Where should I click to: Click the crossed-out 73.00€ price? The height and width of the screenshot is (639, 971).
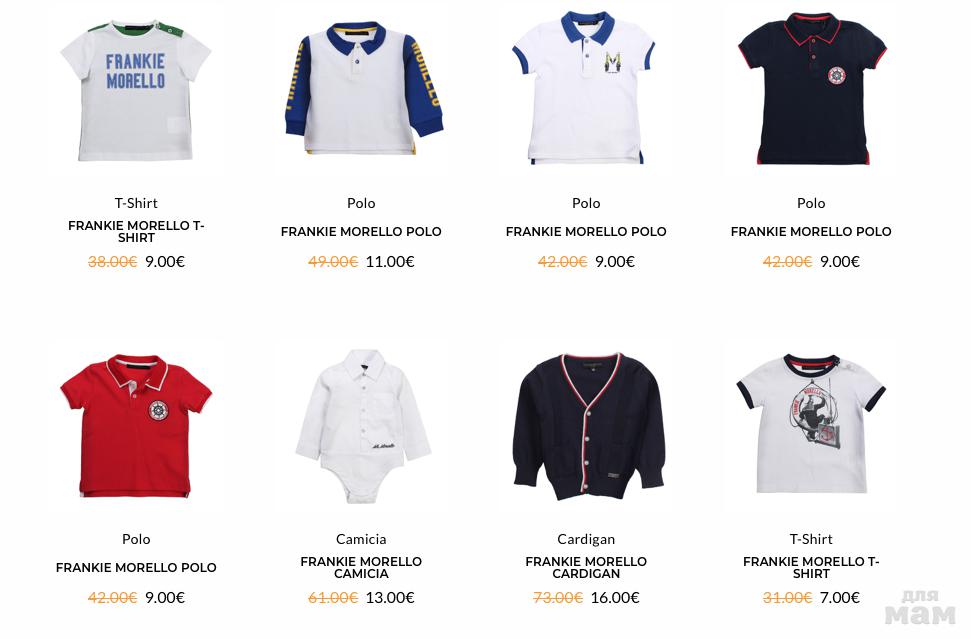click(558, 598)
